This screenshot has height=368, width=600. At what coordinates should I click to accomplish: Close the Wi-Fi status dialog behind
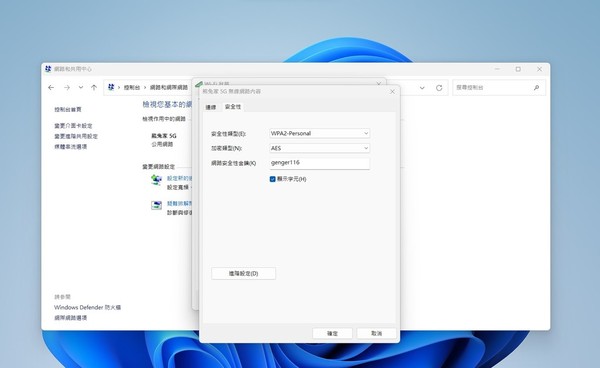pos(378,83)
